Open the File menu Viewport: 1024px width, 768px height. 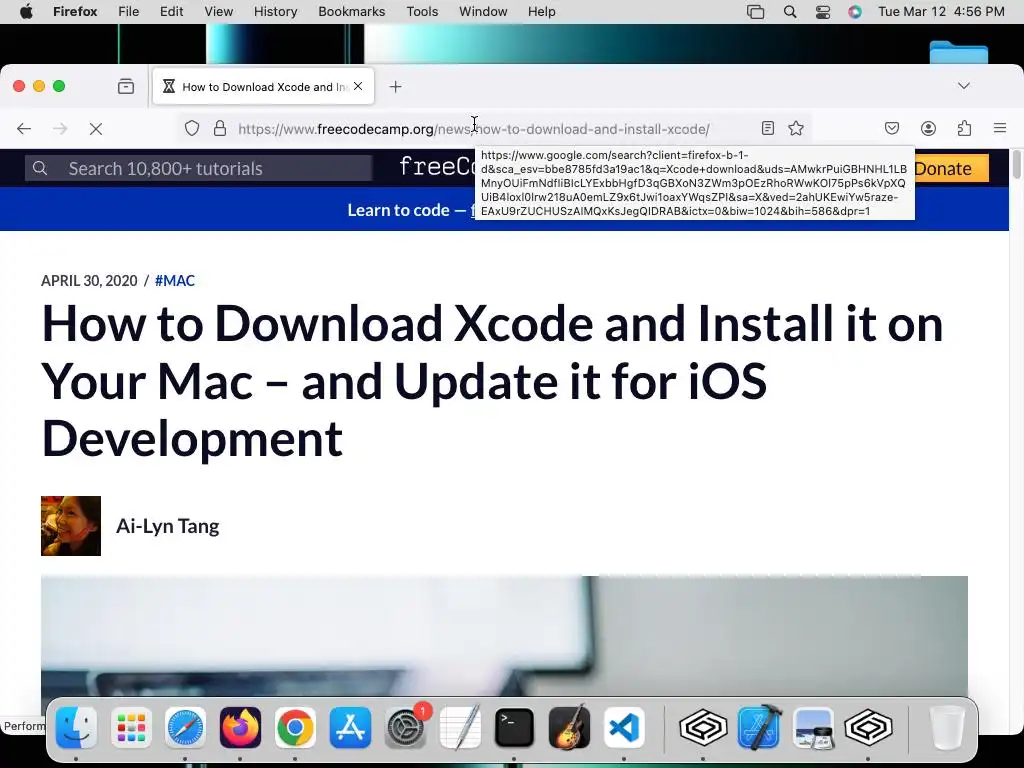pos(129,11)
